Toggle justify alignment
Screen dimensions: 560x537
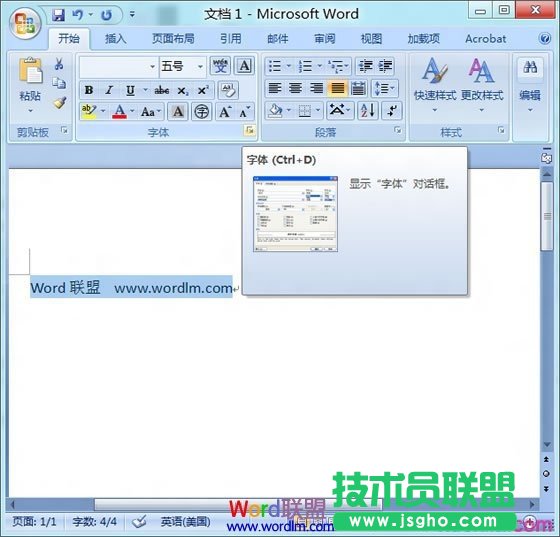pyautogui.click(x=337, y=88)
